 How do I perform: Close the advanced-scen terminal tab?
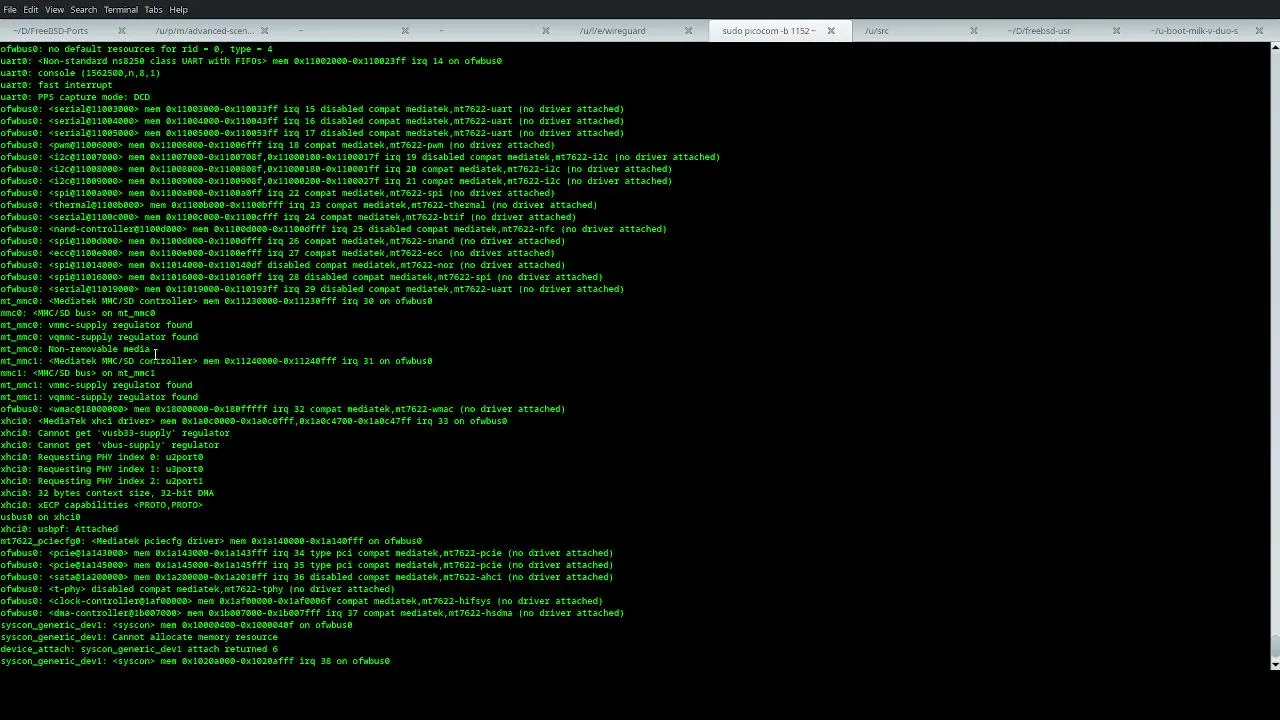pyautogui.click(x=264, y=31)
